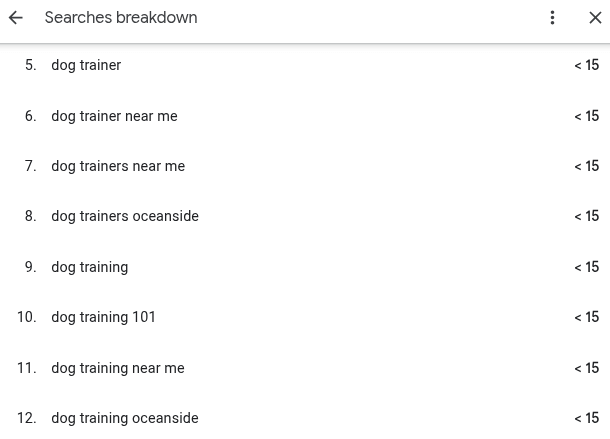610x439 pixels.
Task: Click the "dog training" search term
Action: click(90, 267)
